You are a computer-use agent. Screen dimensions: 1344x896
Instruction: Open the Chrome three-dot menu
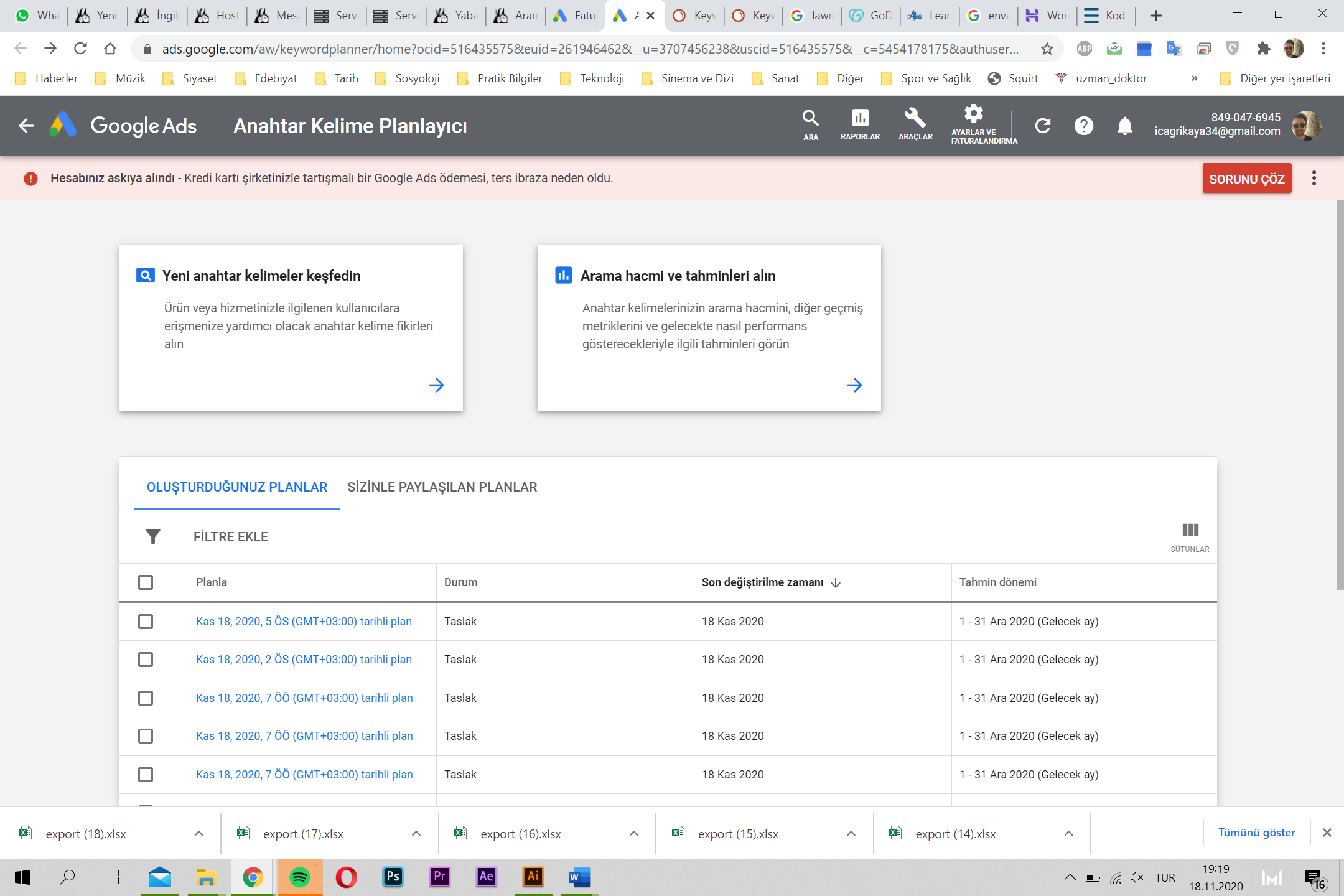tap(1323, 49)
